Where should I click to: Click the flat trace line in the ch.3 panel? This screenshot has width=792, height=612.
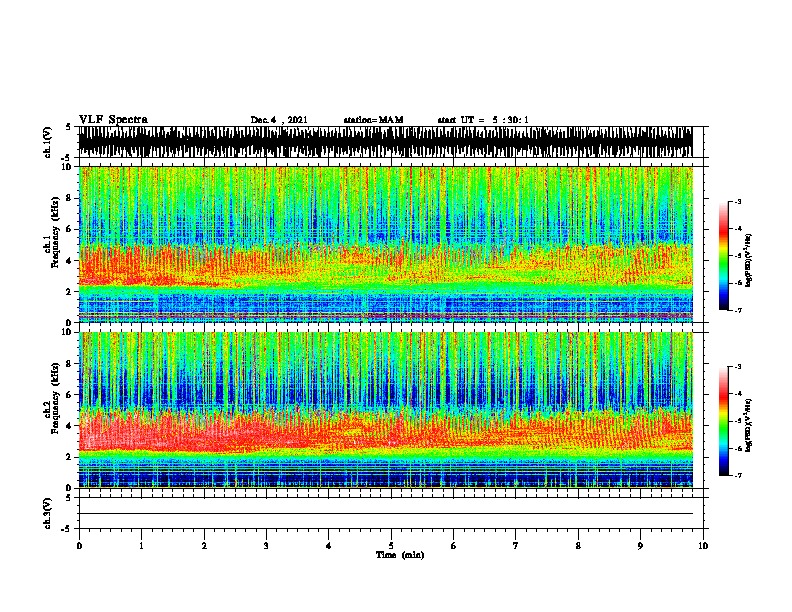(385, 514)
